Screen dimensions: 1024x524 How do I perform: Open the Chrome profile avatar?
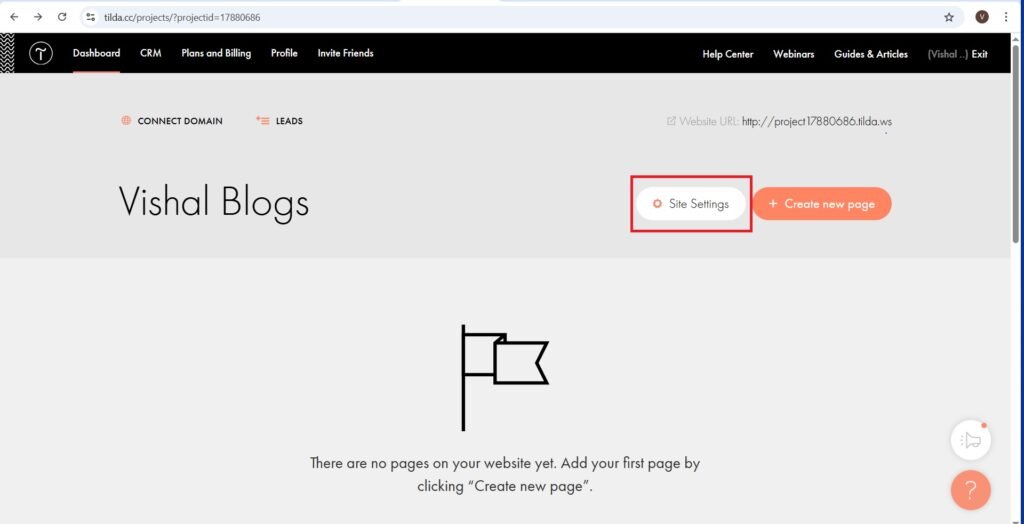tap(982, 17)
